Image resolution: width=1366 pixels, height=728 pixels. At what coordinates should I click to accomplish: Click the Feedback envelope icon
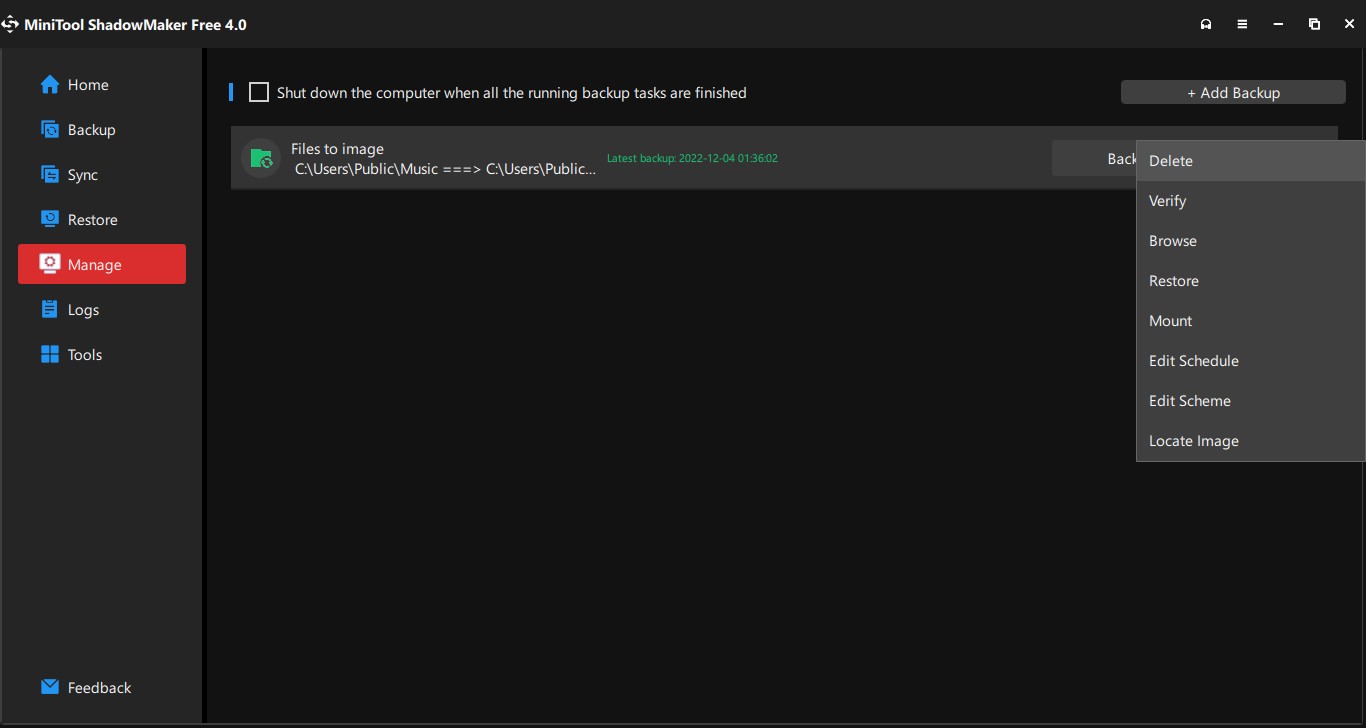(x=50, y=688)
